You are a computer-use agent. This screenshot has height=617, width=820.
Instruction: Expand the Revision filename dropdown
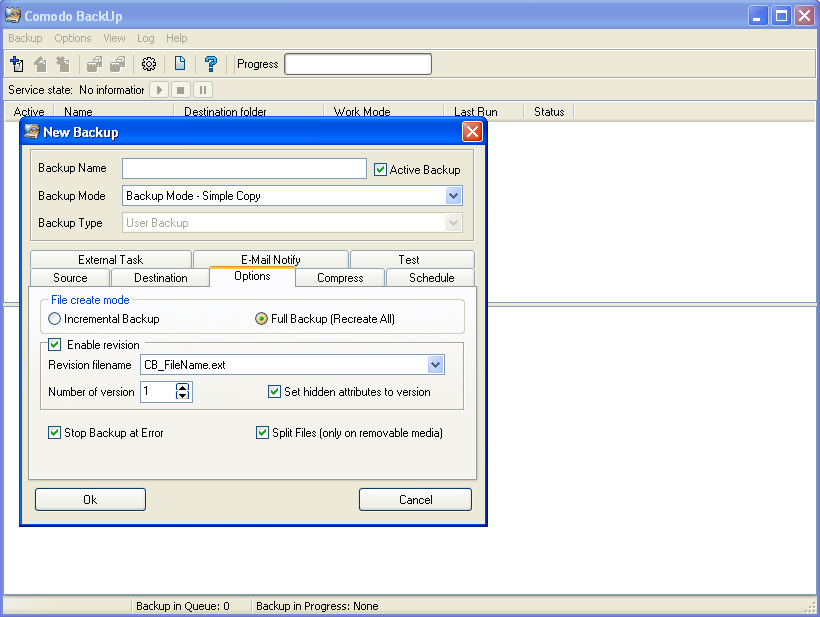(436, 365)
